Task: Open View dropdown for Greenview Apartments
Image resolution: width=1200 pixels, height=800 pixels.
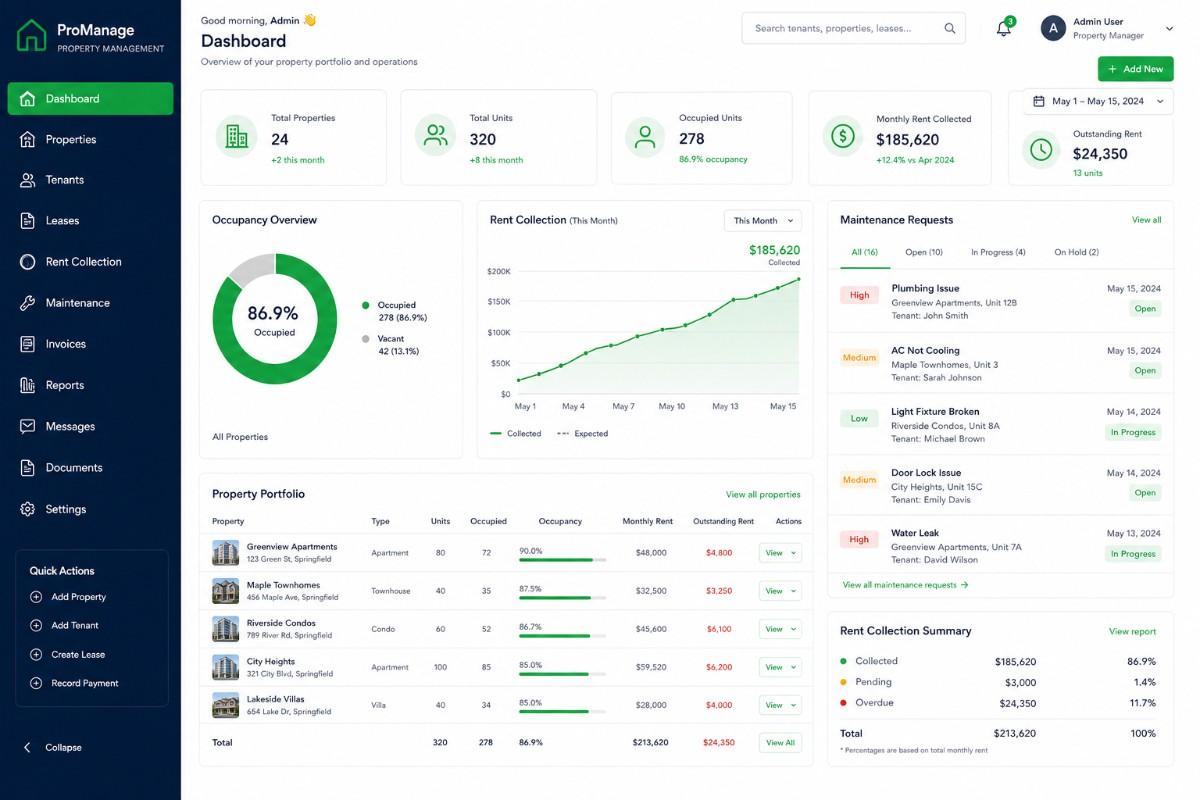Action: click(x=780, y=553)
